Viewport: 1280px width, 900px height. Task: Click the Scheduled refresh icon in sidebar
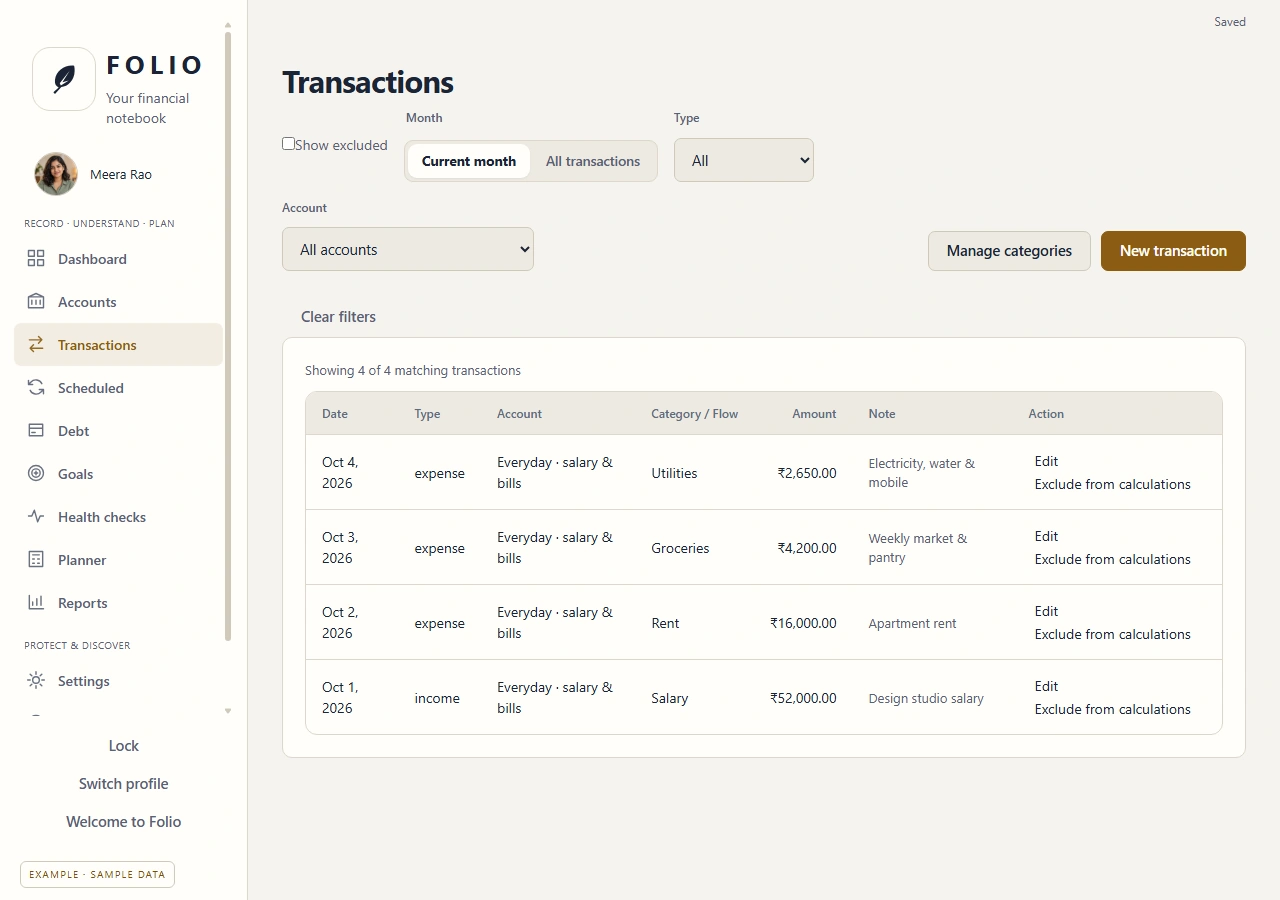click(x=36, y=388)
